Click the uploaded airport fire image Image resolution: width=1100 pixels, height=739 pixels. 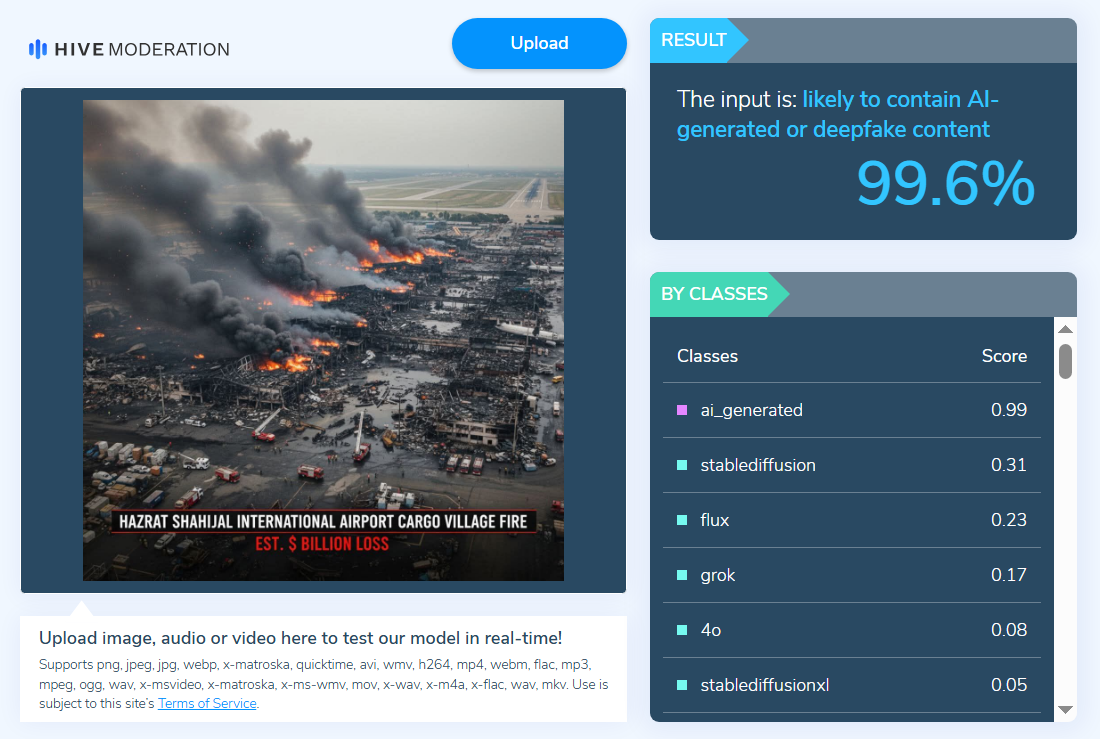tap(323, 340)
